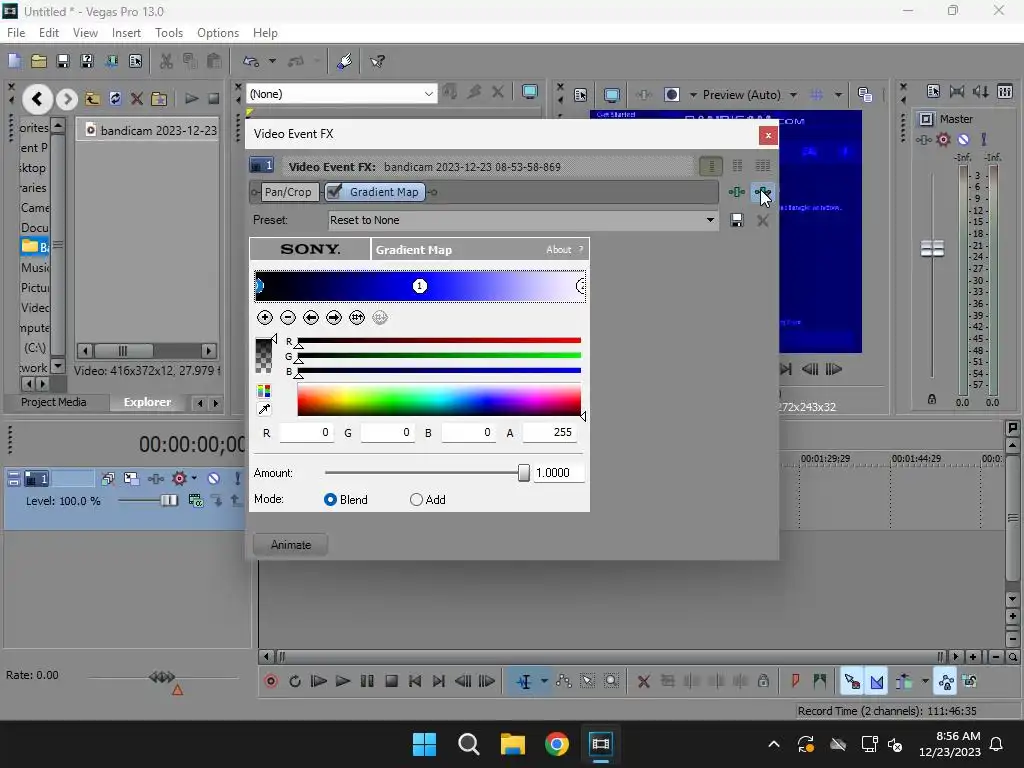Image resolution: width=1024 pixels, height=768 pixels.
Task: Open the Preview (Auto) quality dropdown
Action: click(x=793, y=95)
